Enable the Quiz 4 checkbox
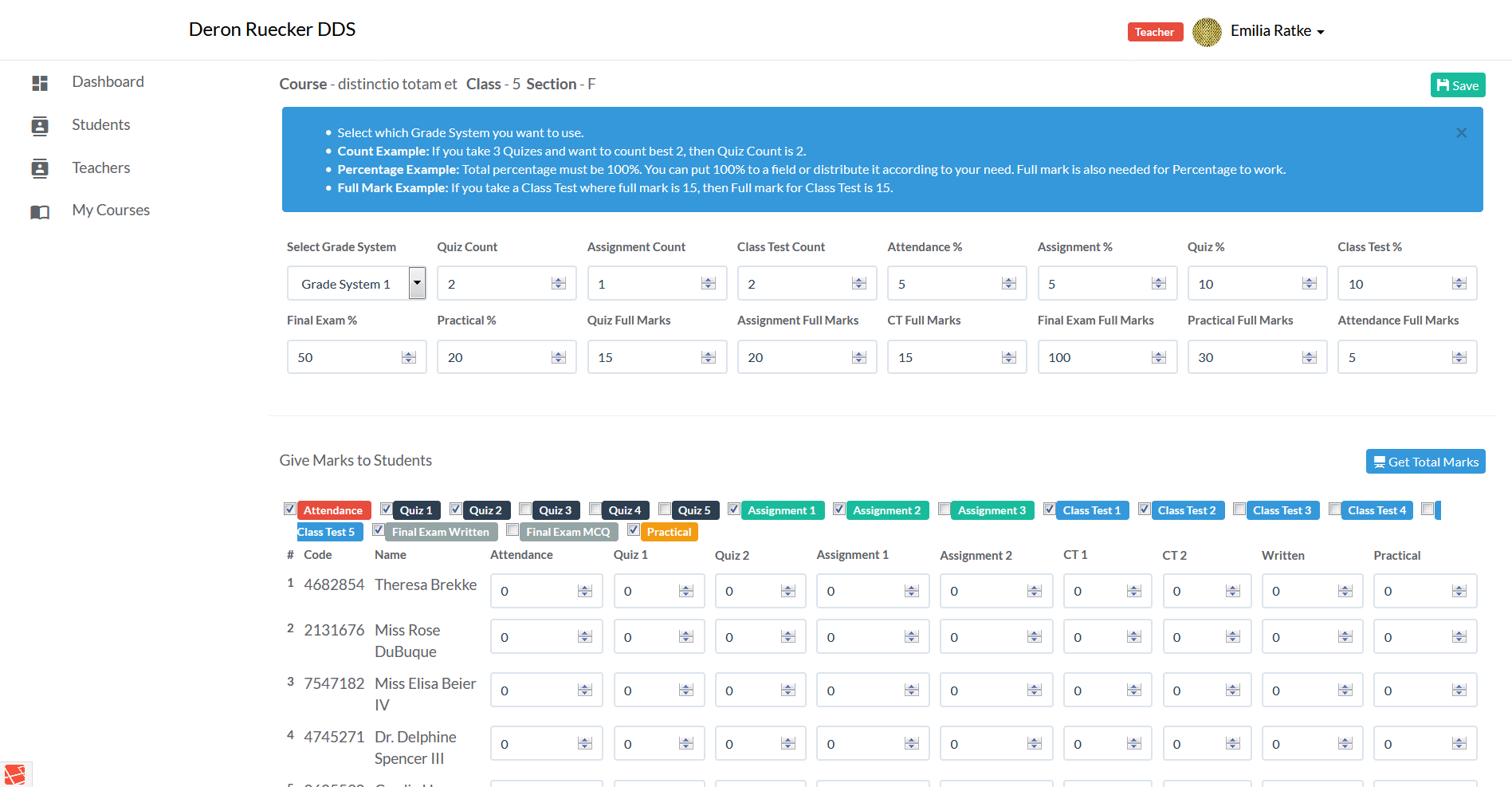Viewport: 1512px width, 787px height. click(595, 509)
